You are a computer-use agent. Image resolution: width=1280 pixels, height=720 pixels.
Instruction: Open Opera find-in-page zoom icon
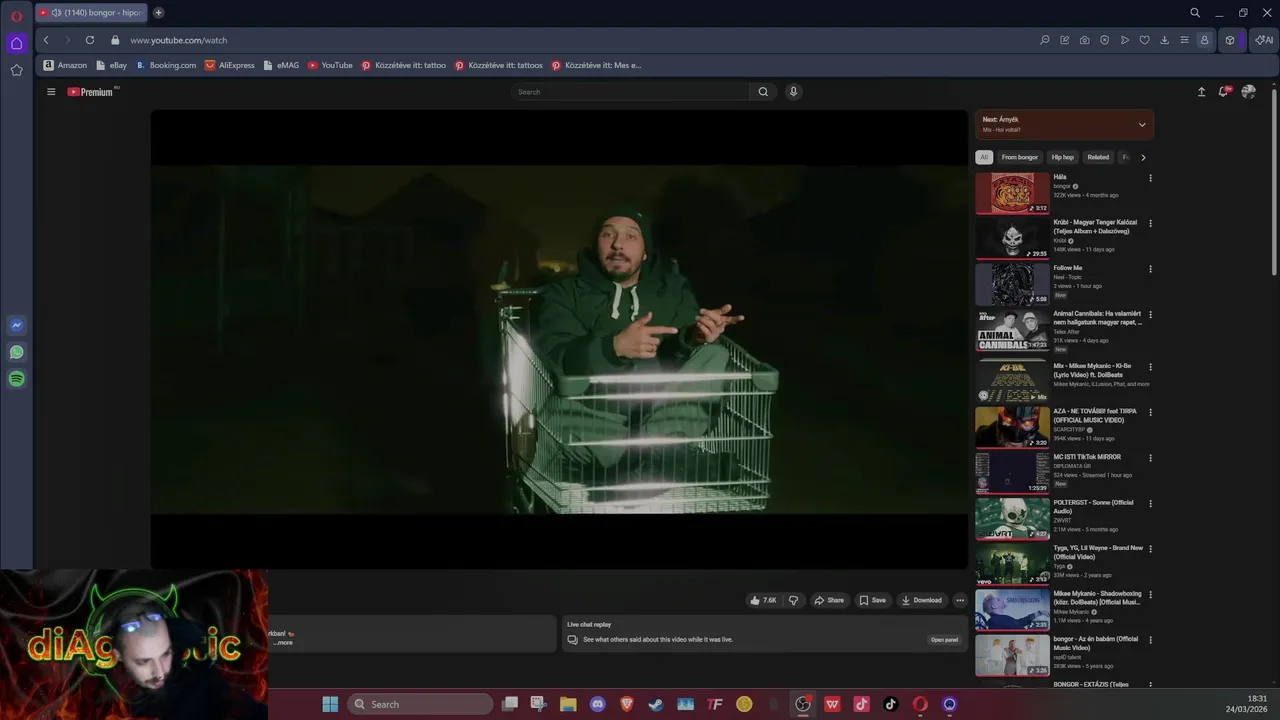(x=1045, y=40)
